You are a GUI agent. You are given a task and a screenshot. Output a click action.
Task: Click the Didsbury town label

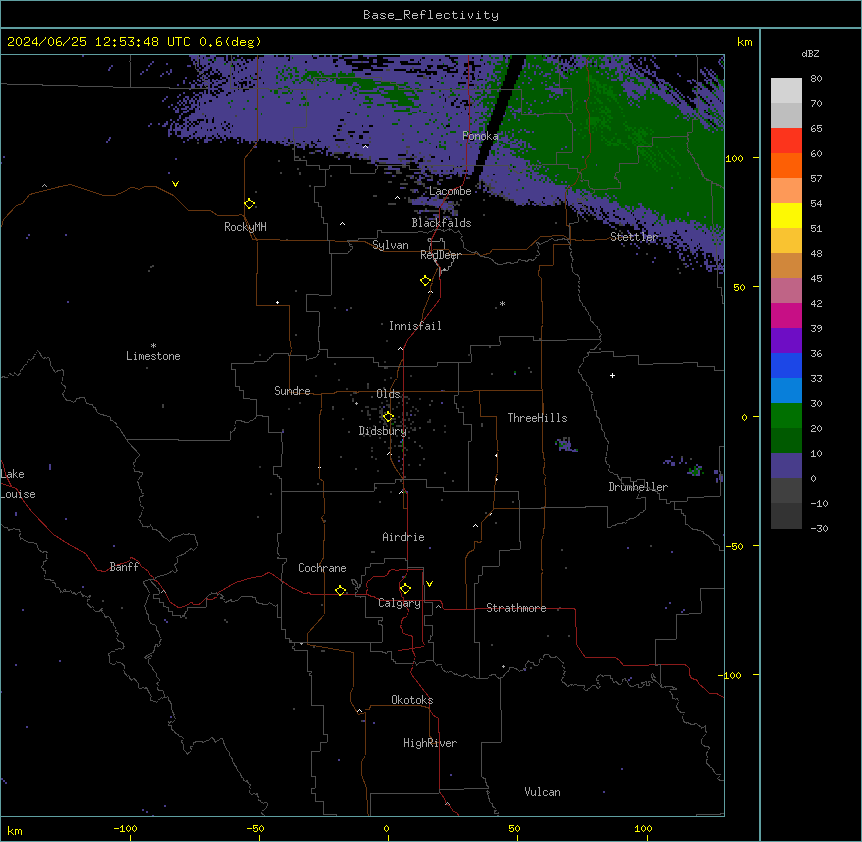(x=383, y=431)
